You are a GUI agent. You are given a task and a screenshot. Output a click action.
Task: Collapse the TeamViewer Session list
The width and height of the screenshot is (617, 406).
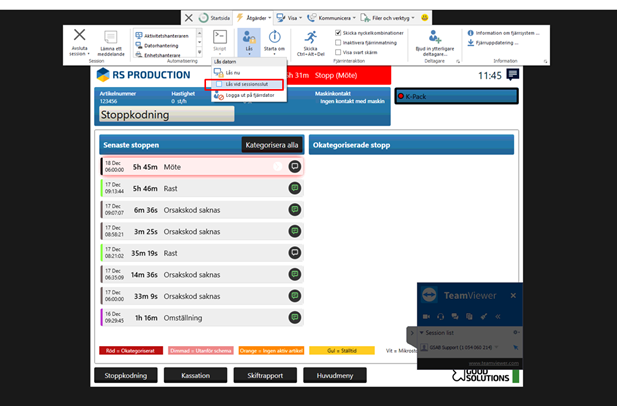click(x=422, y=332)
